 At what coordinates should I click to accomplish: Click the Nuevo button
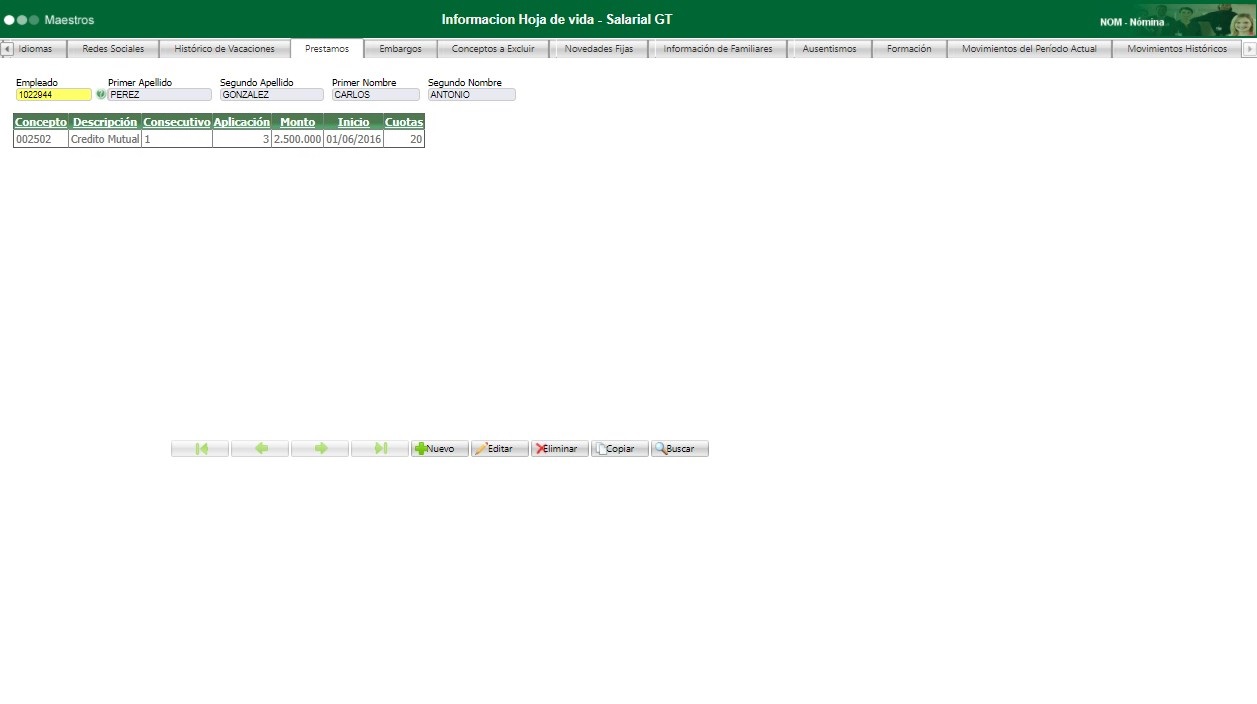point(440,449)
